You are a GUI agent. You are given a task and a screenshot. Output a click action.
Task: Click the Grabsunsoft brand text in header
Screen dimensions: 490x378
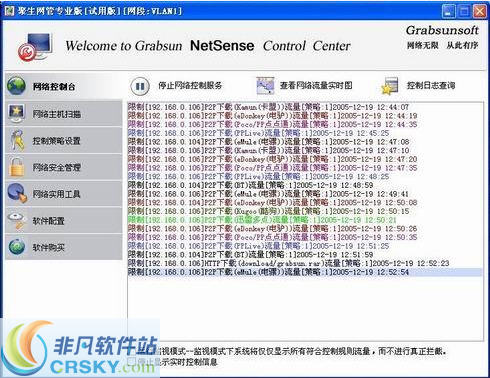click(x=442, y=30)
